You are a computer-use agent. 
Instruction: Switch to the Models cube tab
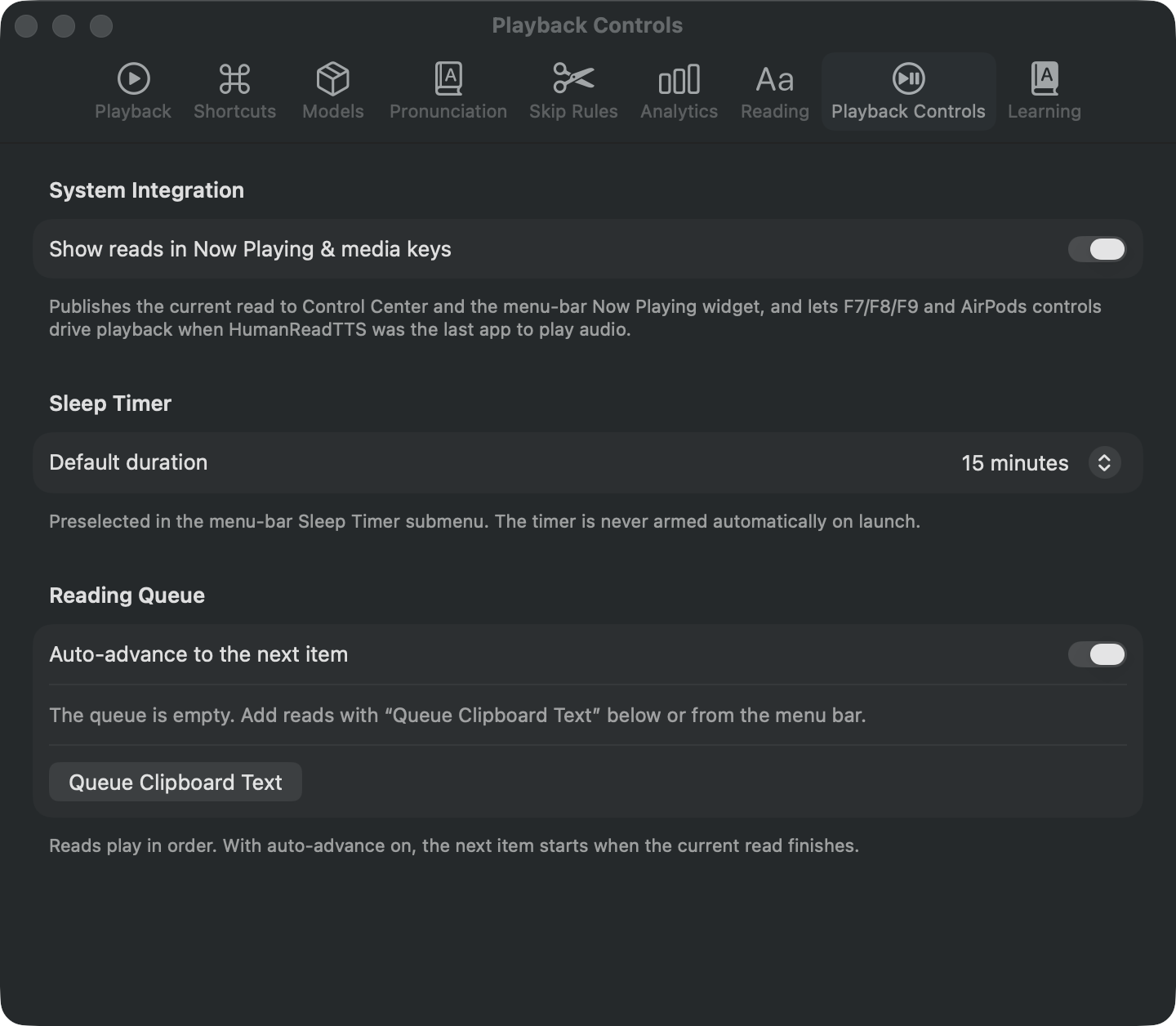[x=332, y=91]
